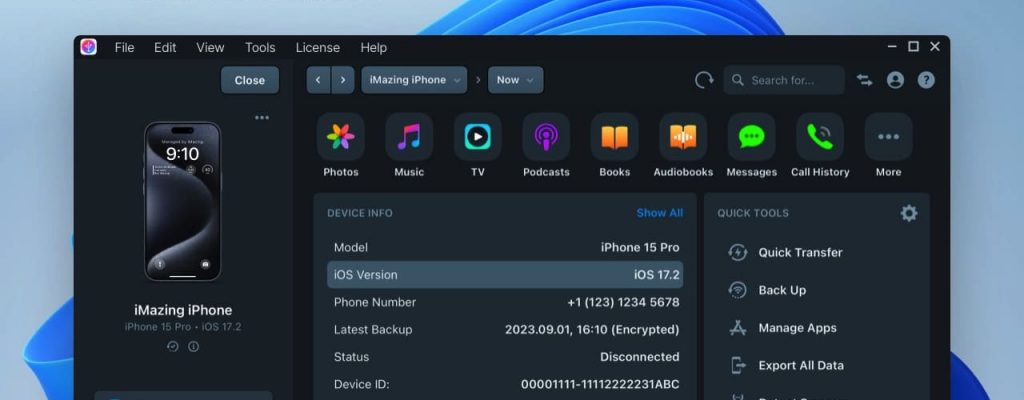Expand the Now backup dropdown
1024x400 pixels.
click(x=515, y=80)
